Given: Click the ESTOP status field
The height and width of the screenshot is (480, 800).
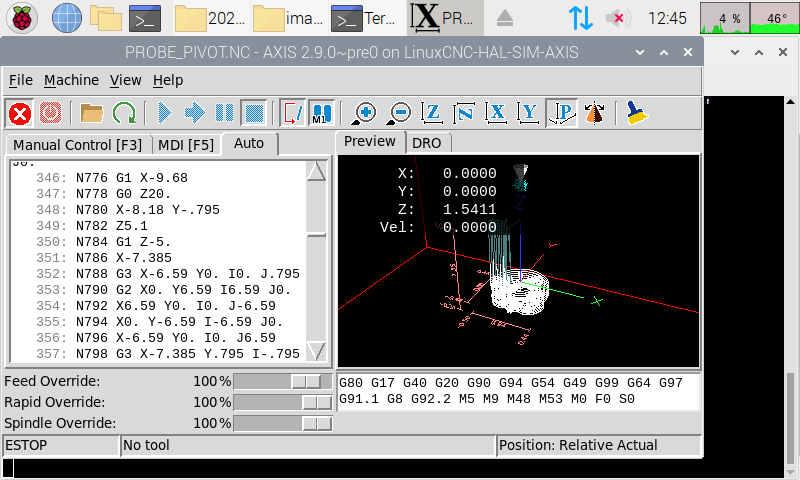Looking at the screenshot, I should click(61, 445).
